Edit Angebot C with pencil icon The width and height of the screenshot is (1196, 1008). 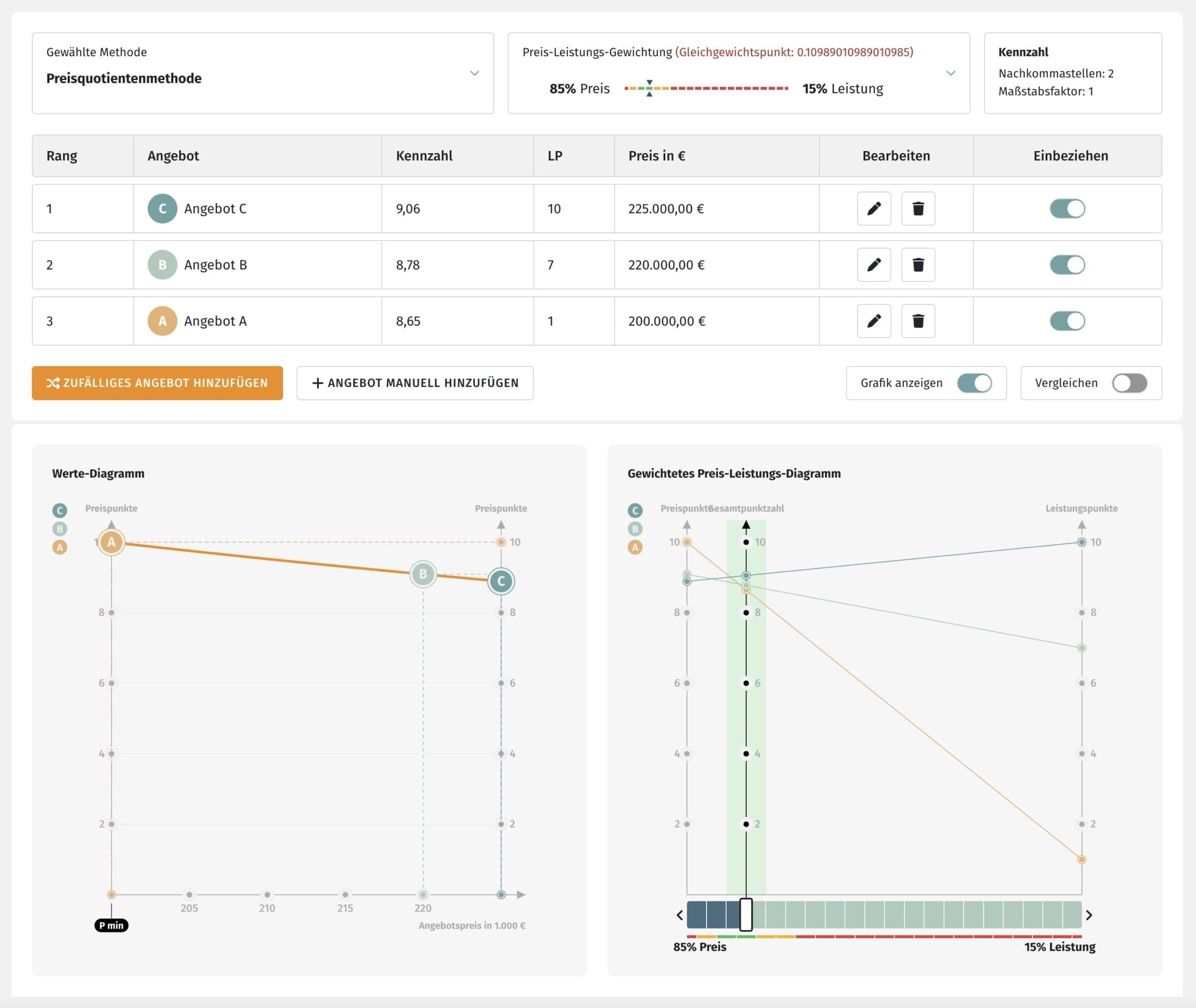(873, 208)
